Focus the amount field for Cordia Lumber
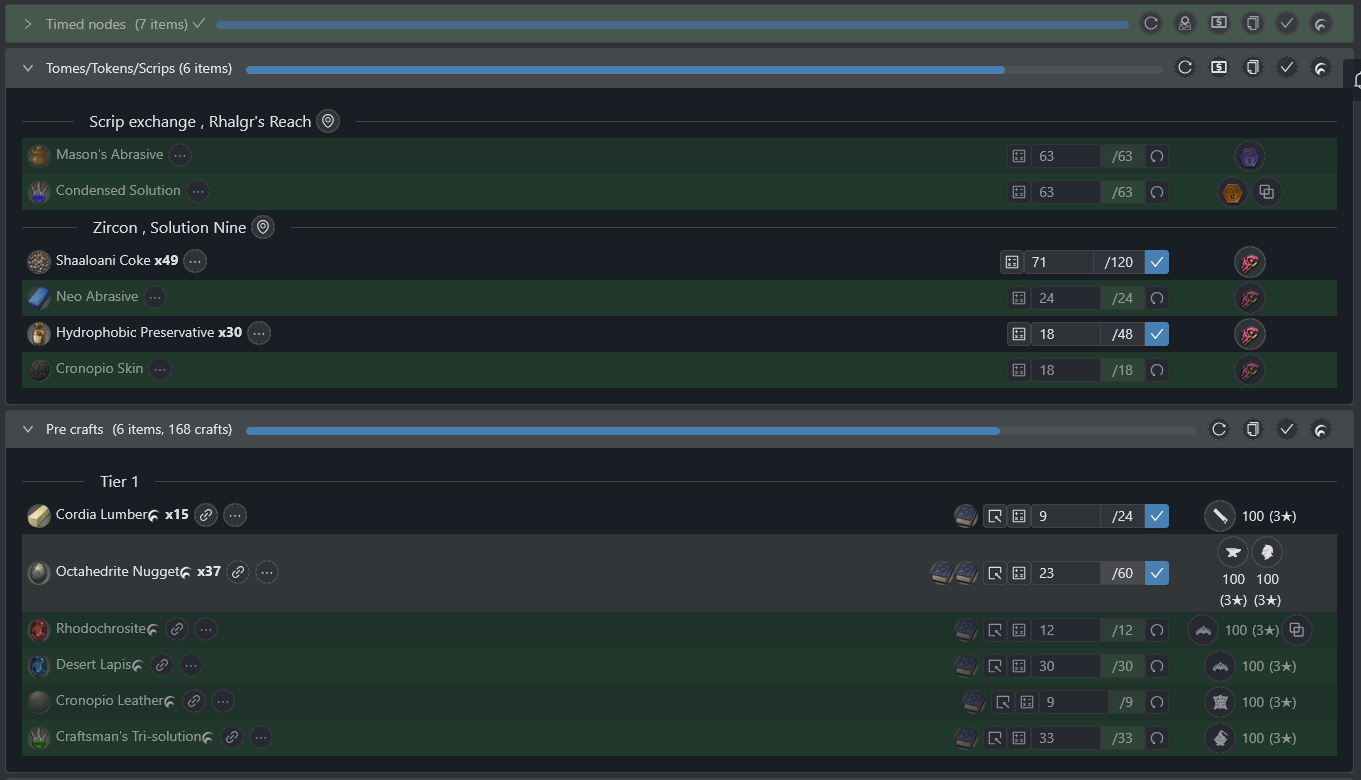The image size is (1361, 780). click(x=1066, y=516)
